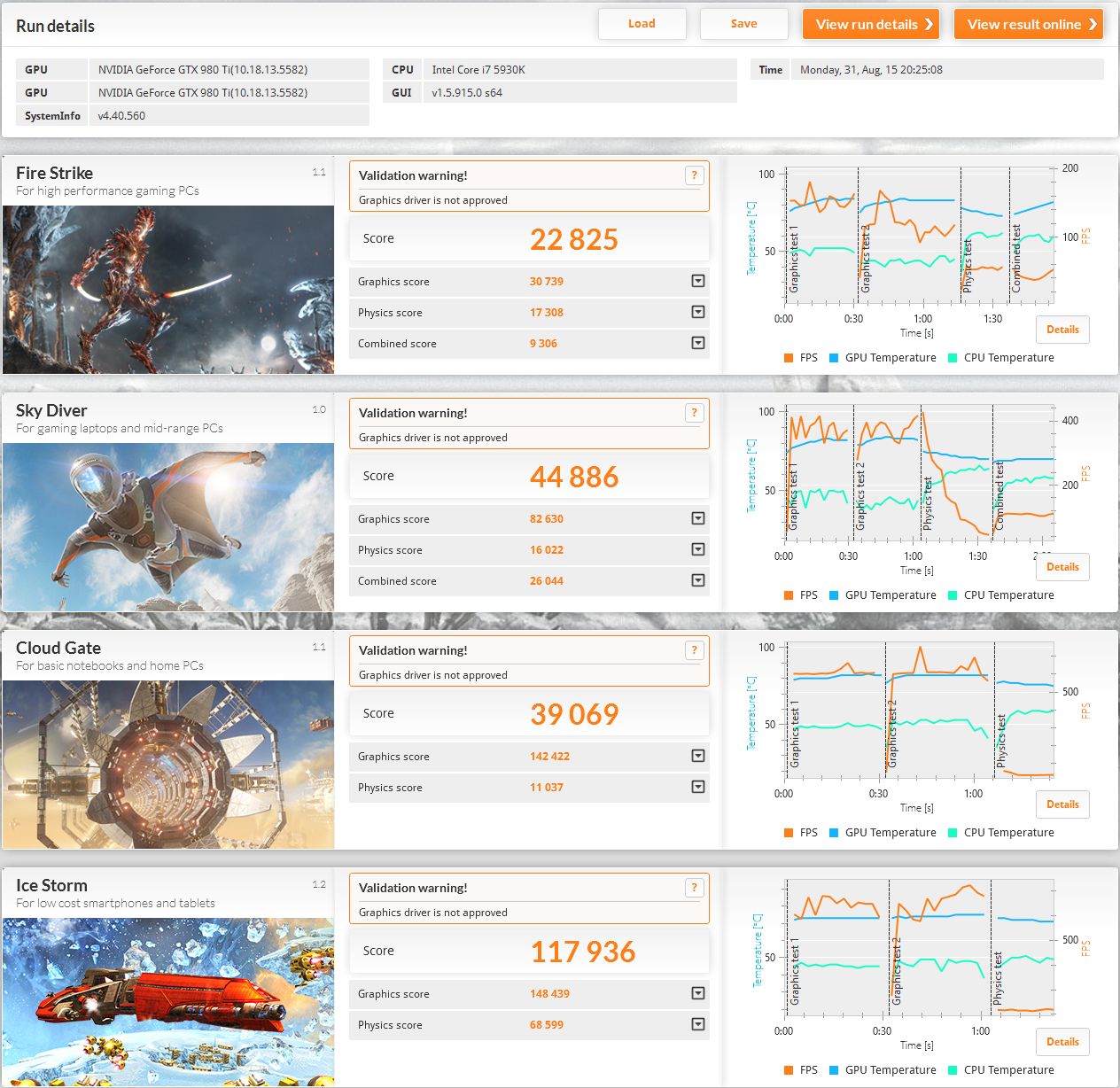Image resolution: width=1120 pixels, height=1088 pixels.
Task: Click the Sky Diver title heading
Action: (x=51, y=410)
